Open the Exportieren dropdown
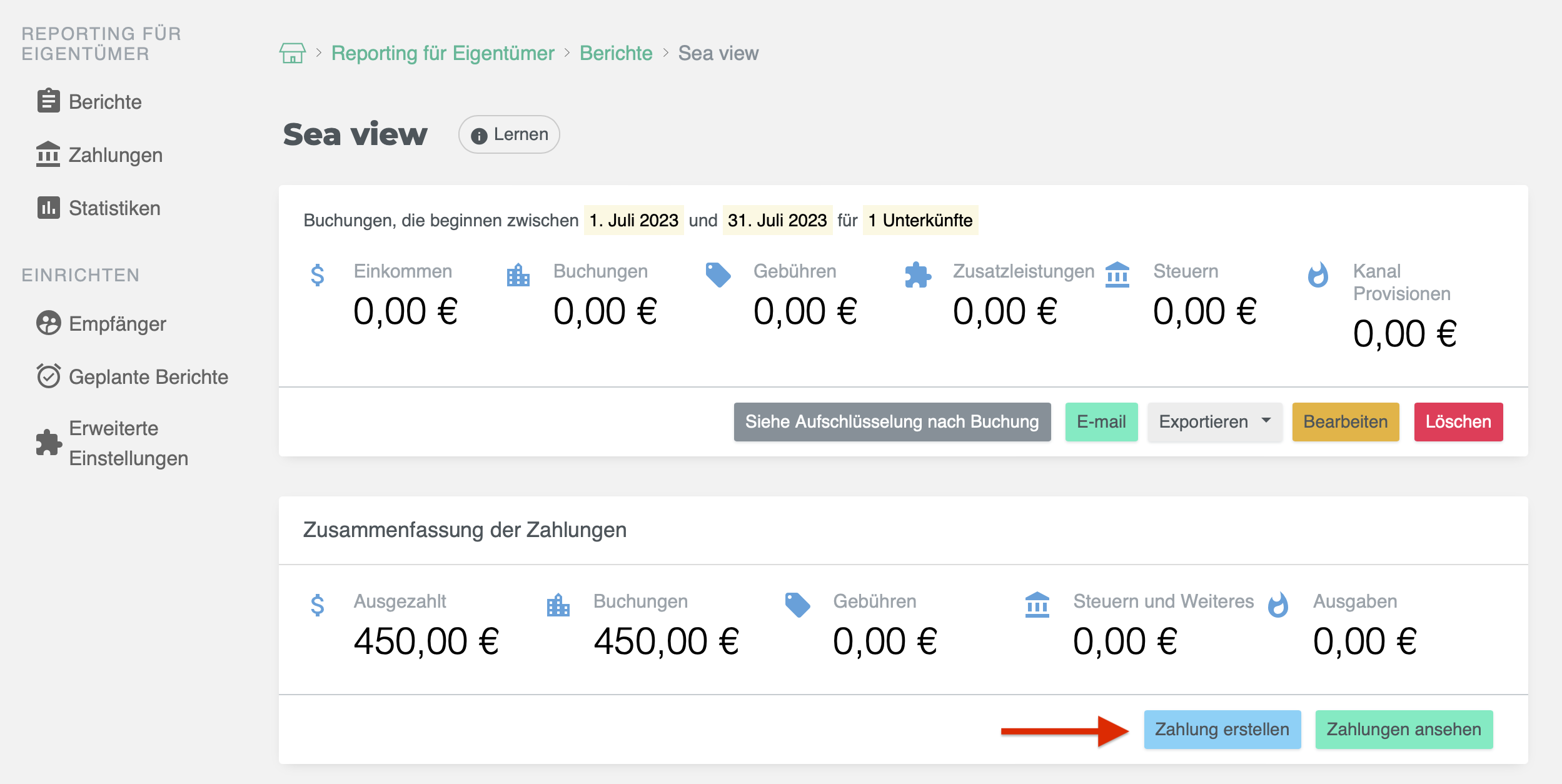 tap(1214, 422)
